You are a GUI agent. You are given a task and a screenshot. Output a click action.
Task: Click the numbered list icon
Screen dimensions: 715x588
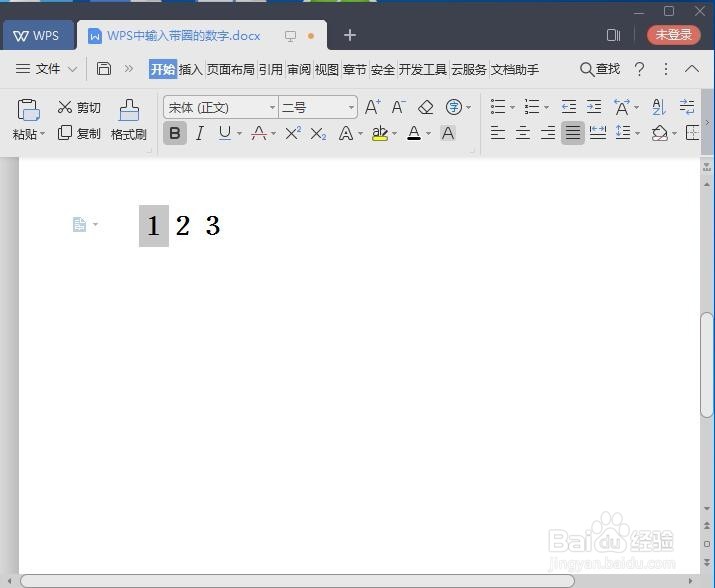point(532,107)
